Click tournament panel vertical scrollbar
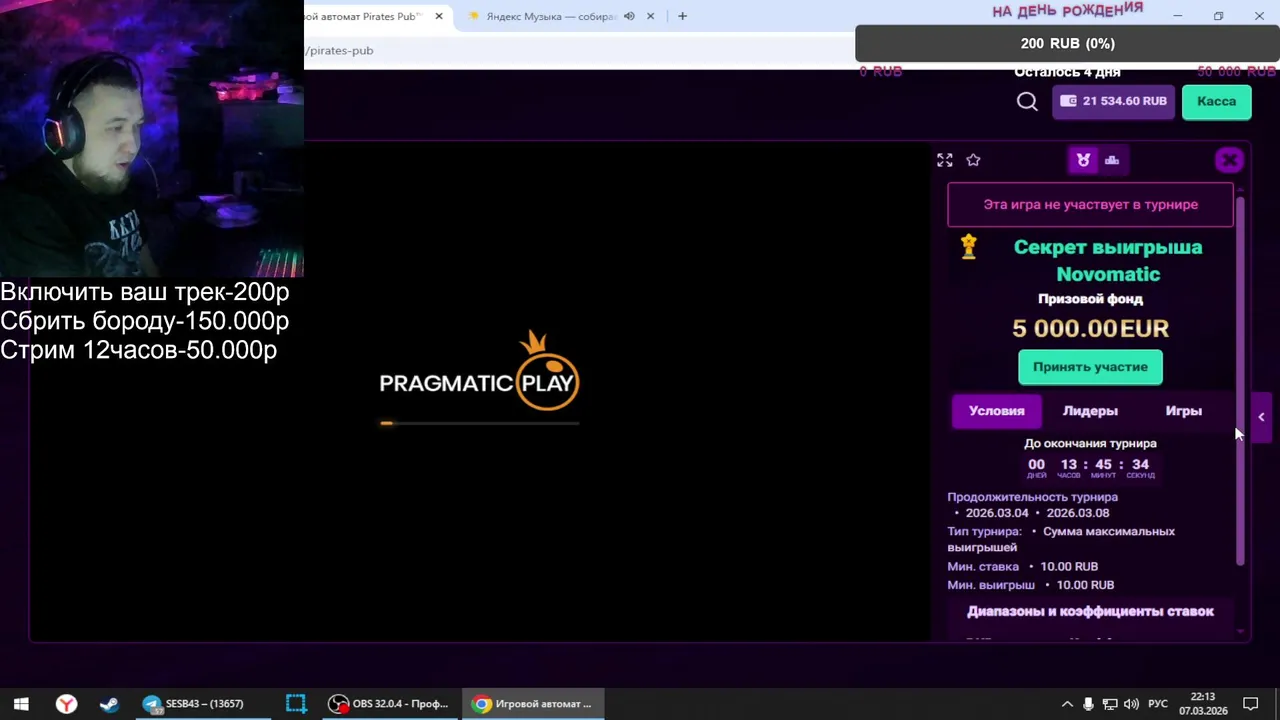The height and width of the screenshot is (720, 1280). (x=1241, y=380)
